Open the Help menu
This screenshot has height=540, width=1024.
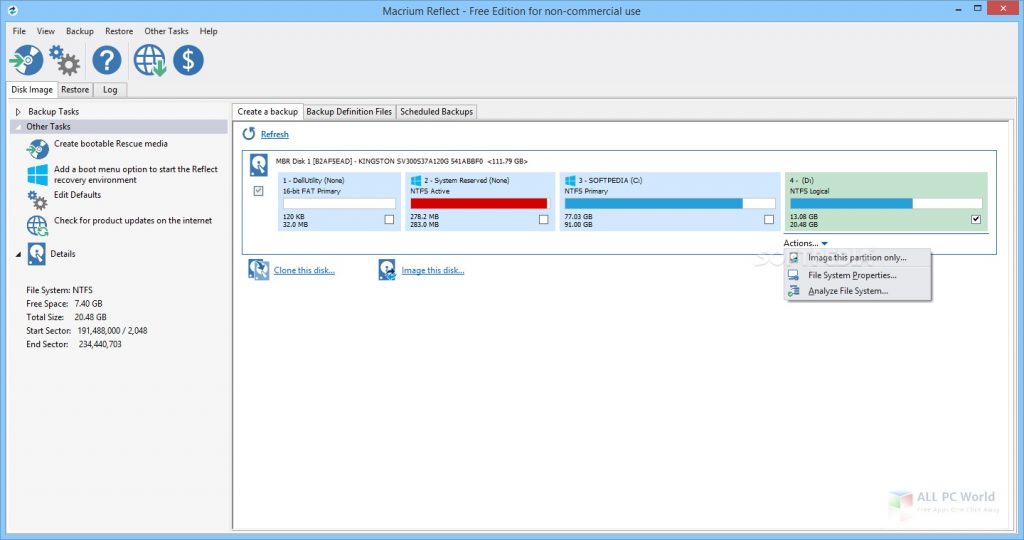(208, 31)
